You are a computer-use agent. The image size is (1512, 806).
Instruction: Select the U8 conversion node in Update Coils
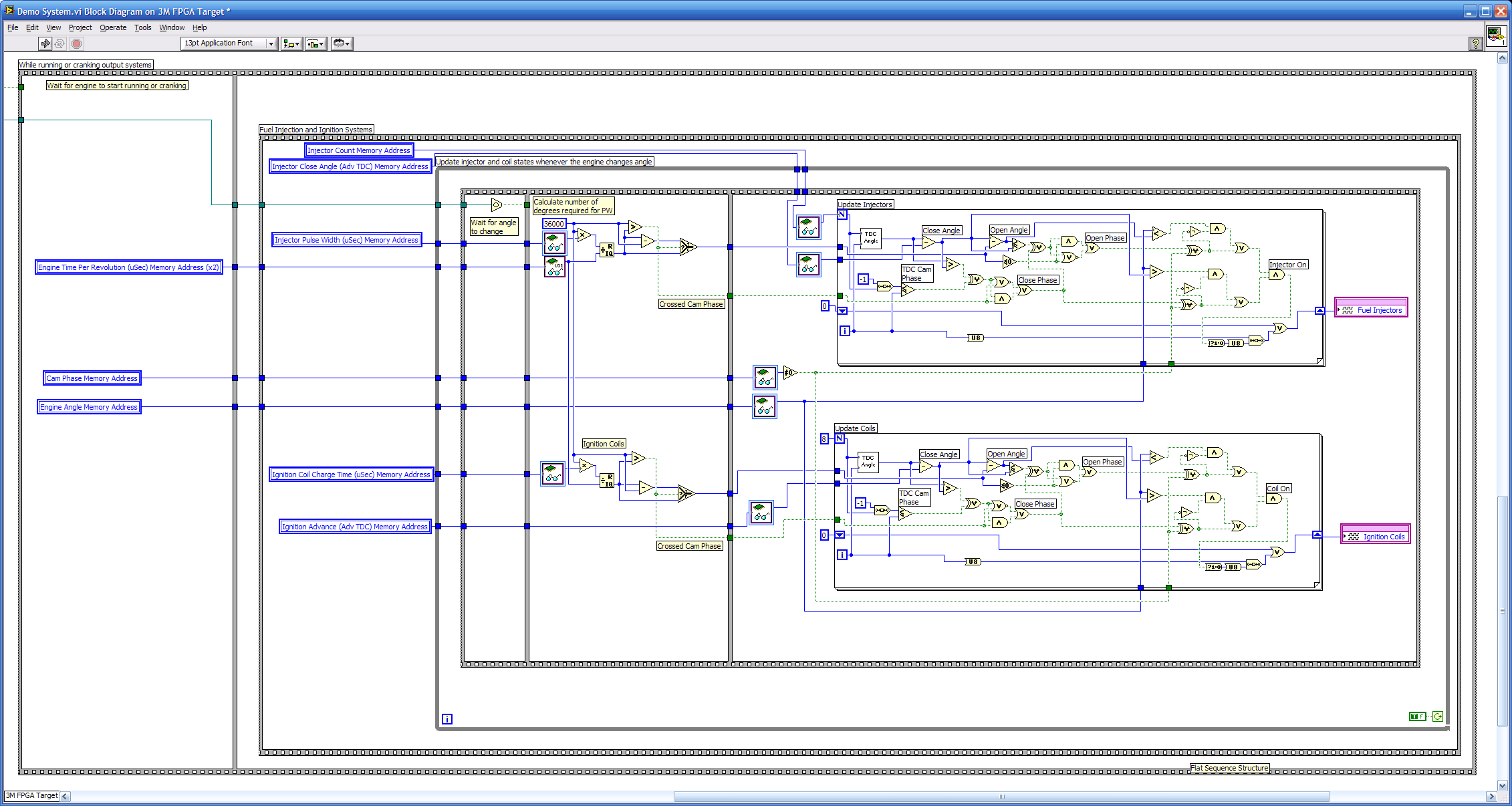(x=973, y=561)
